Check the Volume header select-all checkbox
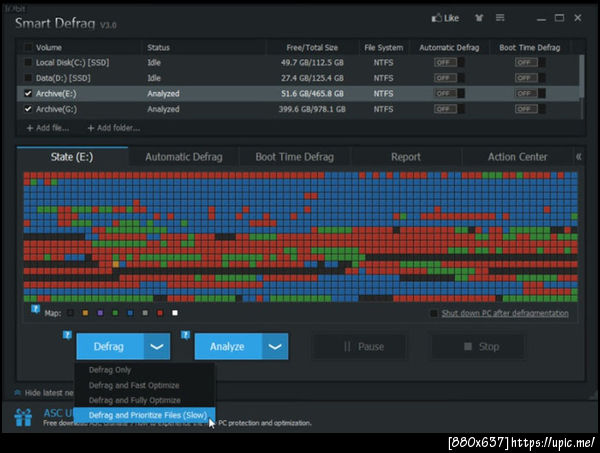The width and height of the screenshot is (600, 453). point(28,47)
